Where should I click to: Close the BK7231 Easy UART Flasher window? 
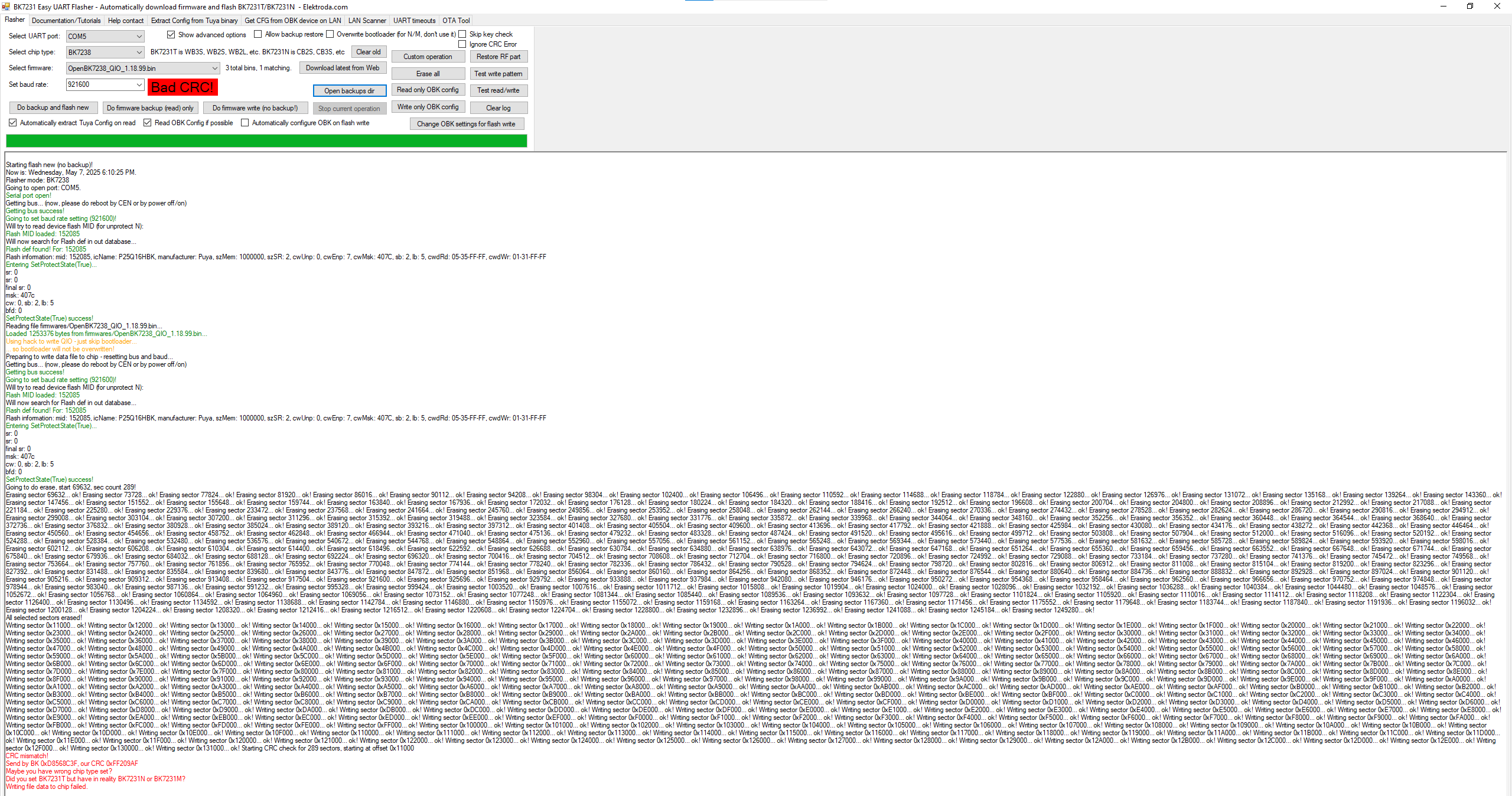(x=1497, y=6)
